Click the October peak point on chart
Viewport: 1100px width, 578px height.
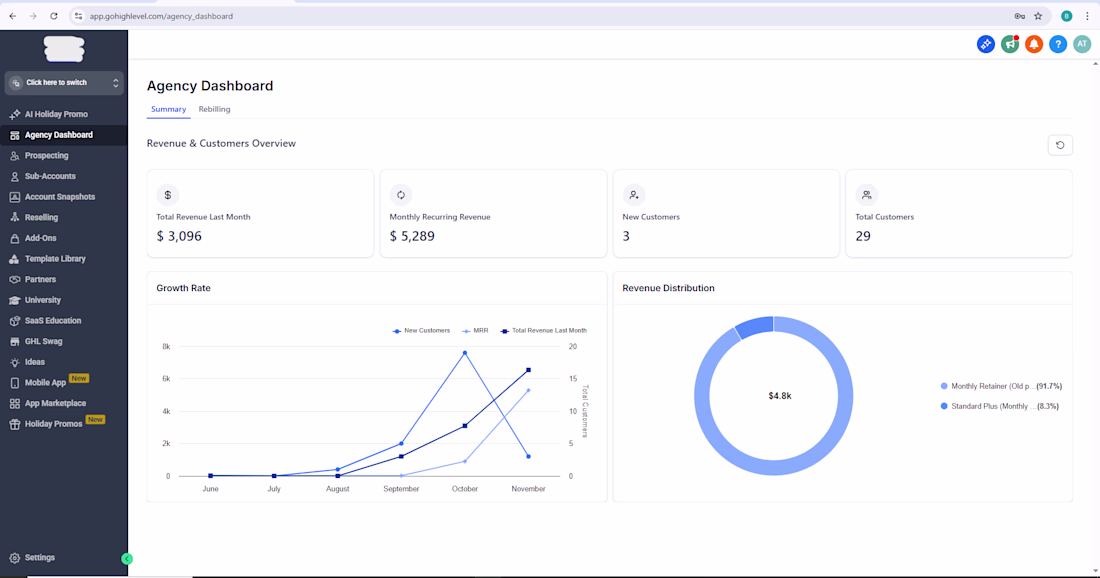(464, 353)
